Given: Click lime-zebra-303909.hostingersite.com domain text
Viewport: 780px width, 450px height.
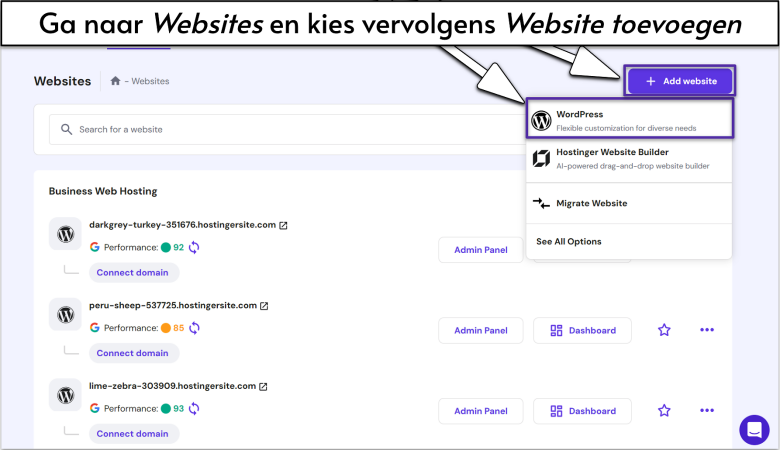Looking at the screenshot, I should point(173,386).
